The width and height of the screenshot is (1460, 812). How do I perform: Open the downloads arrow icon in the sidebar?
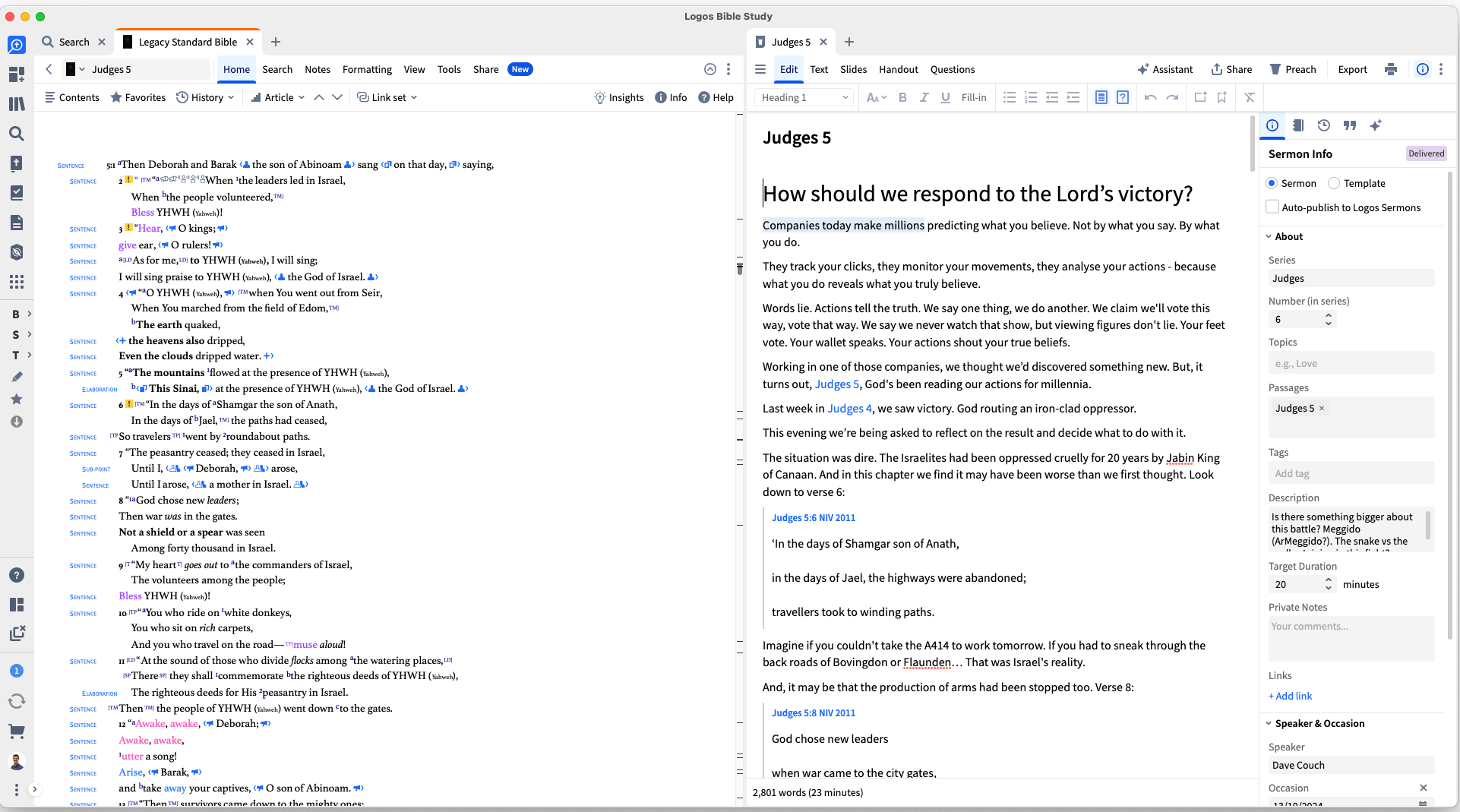17,422
